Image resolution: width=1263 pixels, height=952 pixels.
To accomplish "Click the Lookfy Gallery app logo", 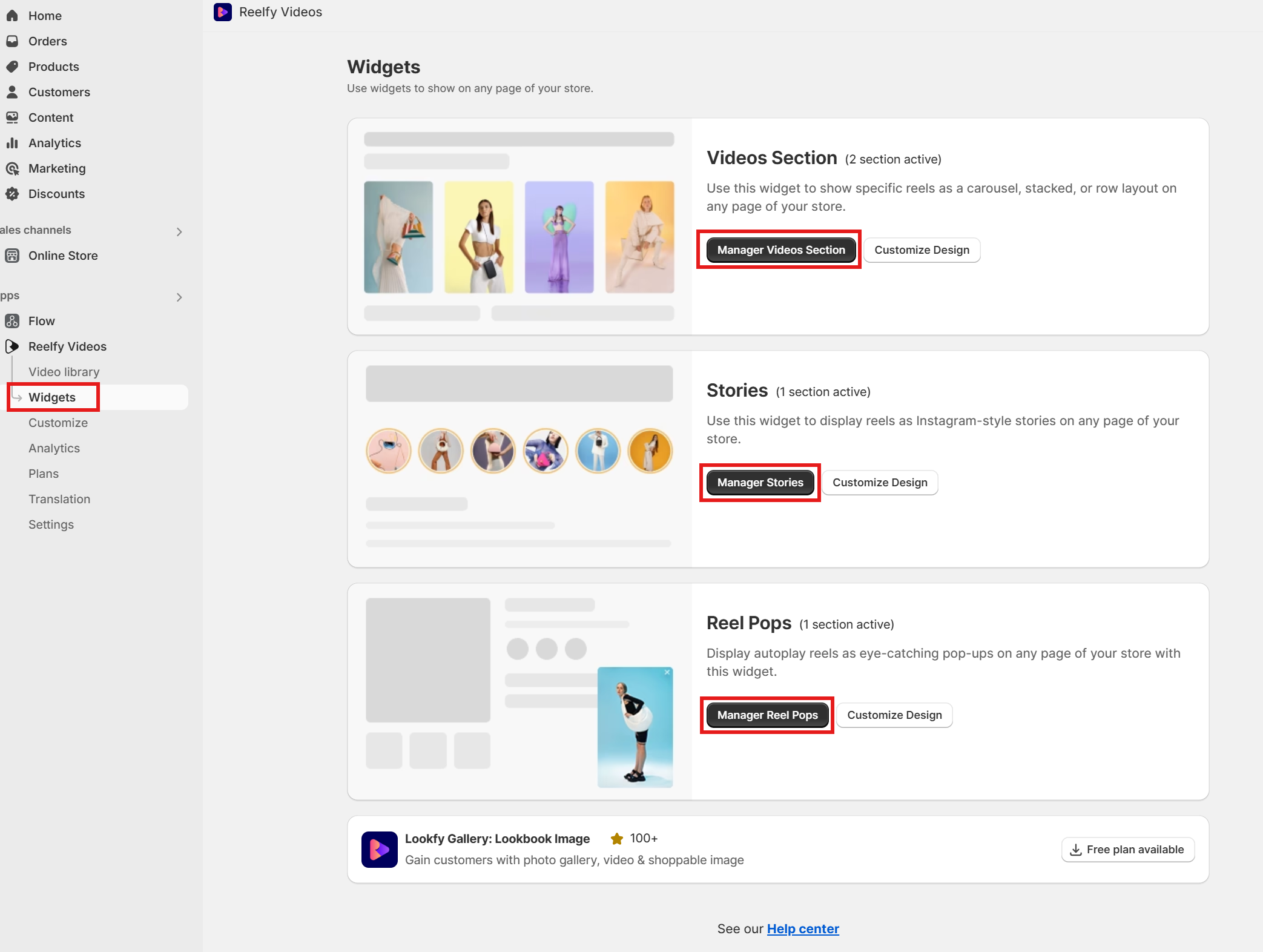I will click(380, 850).
